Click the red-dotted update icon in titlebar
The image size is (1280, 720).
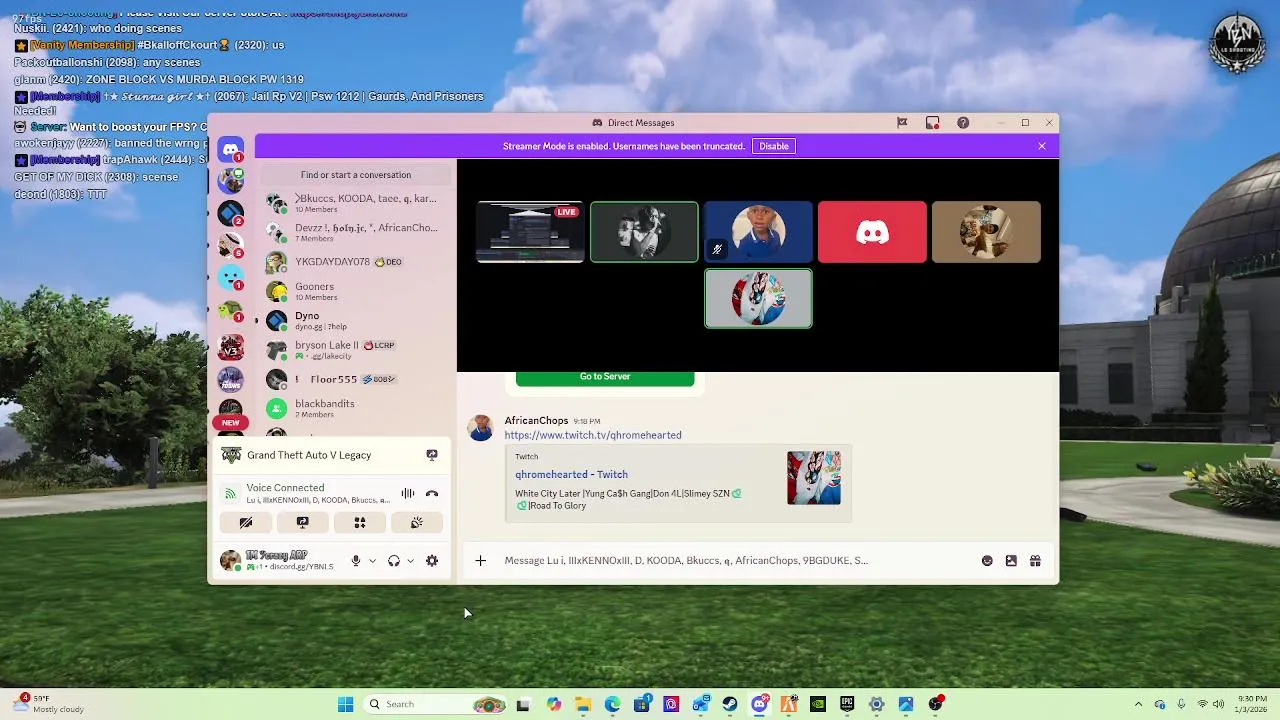click(932, 123)
